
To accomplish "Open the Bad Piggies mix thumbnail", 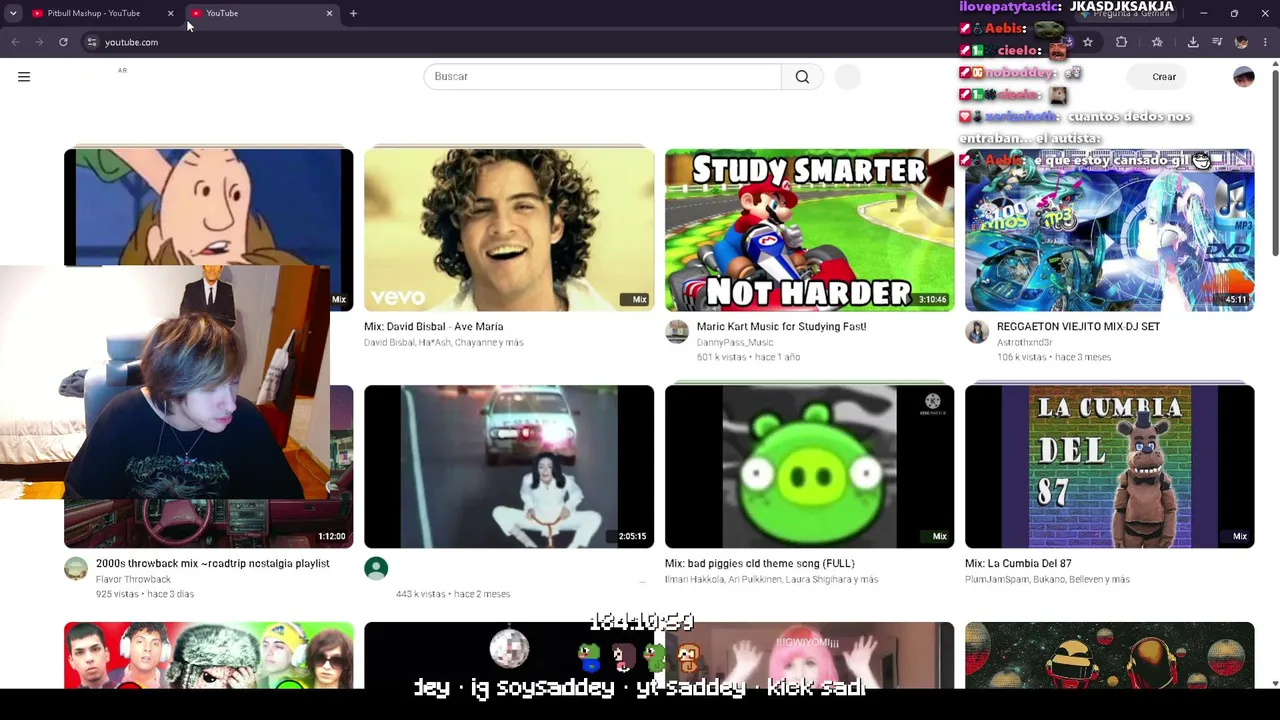I will pos(809,467).
